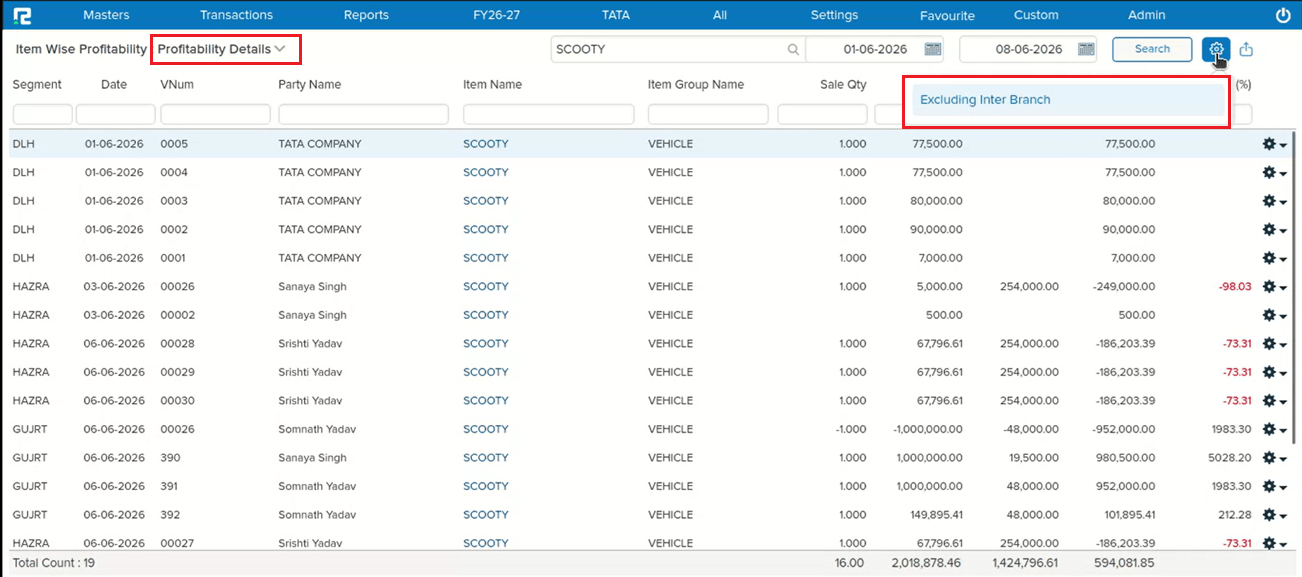This screenshot has height=577, width=1302.
Task: Open the All segment selector
Action: tap(720, 15)
